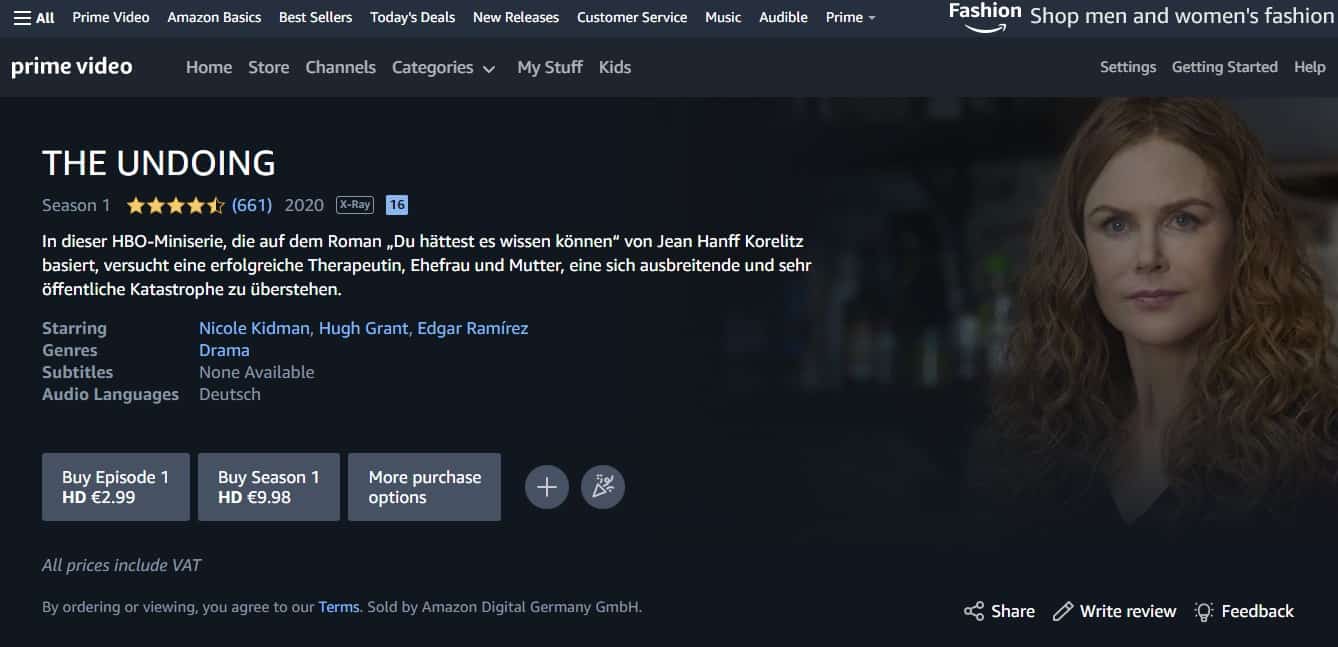Expand the Categories dropdown
The image size is (1338, 647).
click(443, 67)
